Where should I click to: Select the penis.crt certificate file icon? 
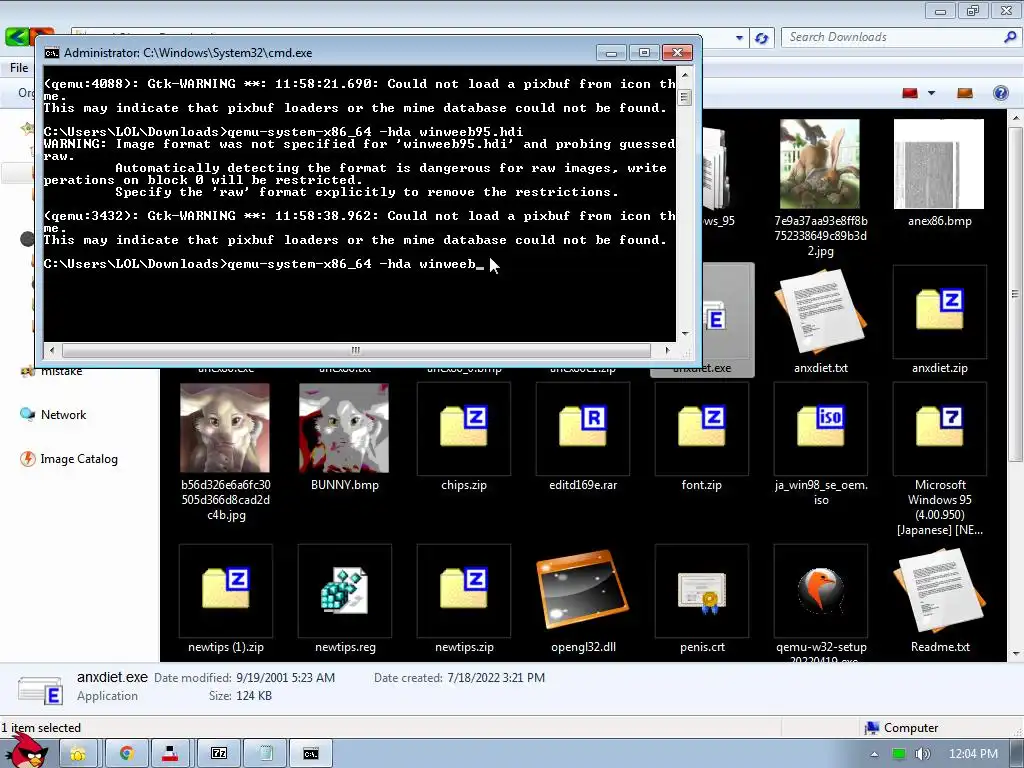701,590
